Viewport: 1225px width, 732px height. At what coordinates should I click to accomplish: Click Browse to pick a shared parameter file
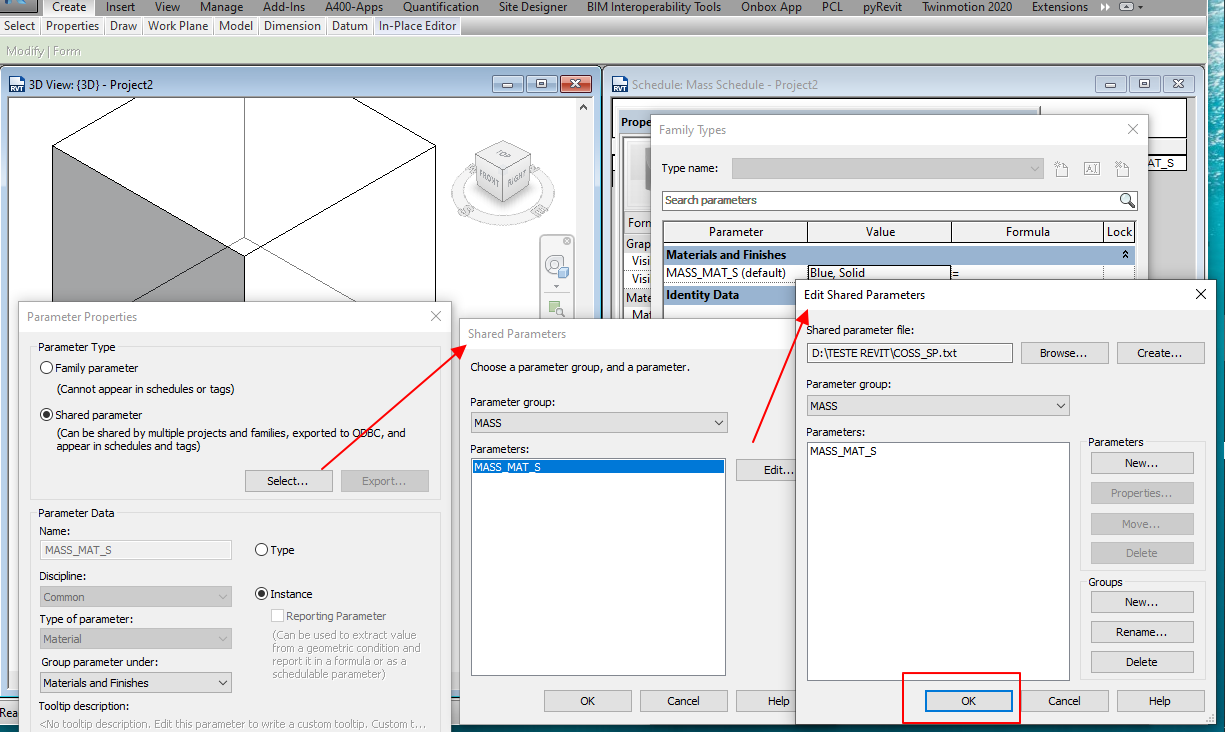[x=1063, y=352]
